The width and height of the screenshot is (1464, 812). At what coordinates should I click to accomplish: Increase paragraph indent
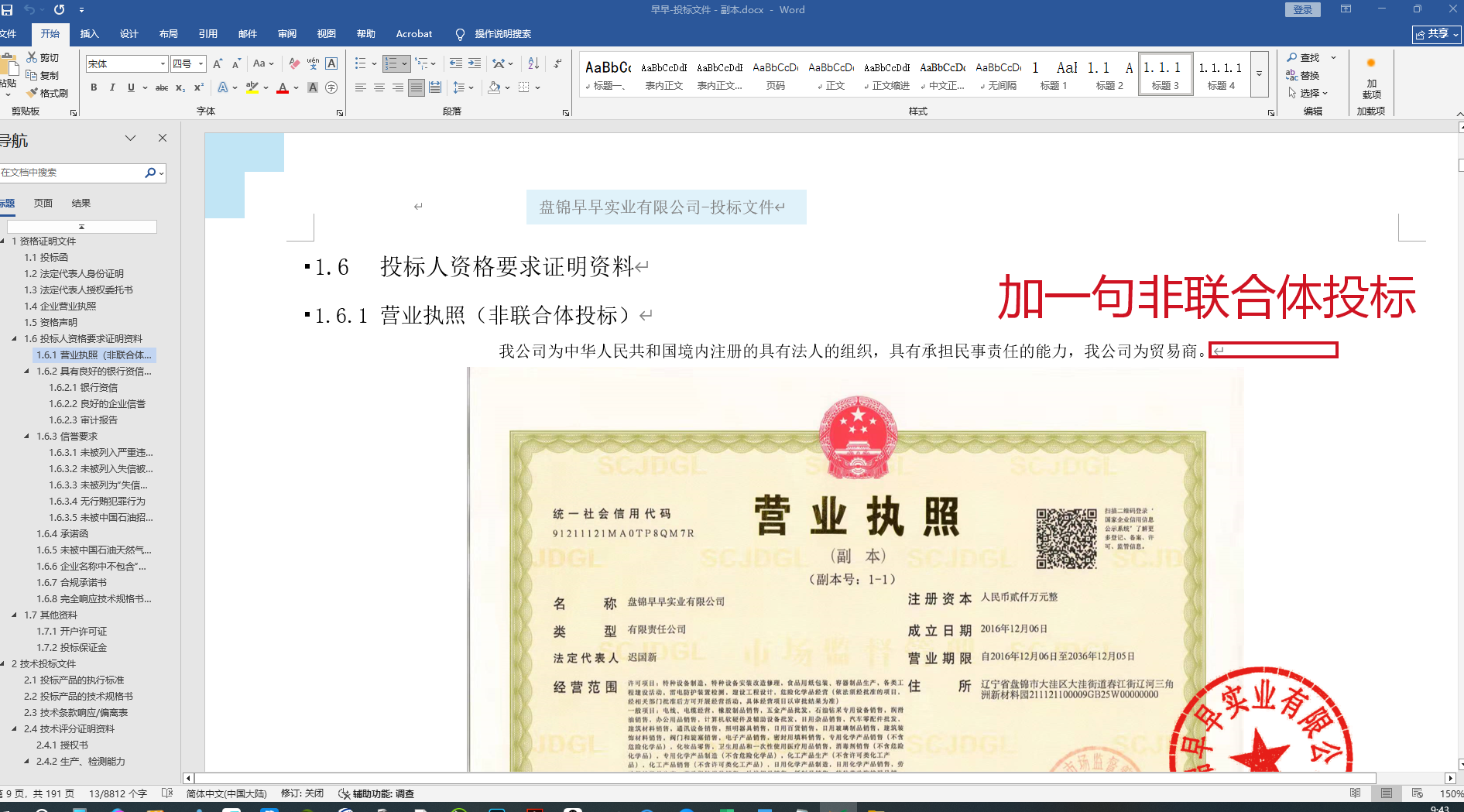tap(475, 63)
